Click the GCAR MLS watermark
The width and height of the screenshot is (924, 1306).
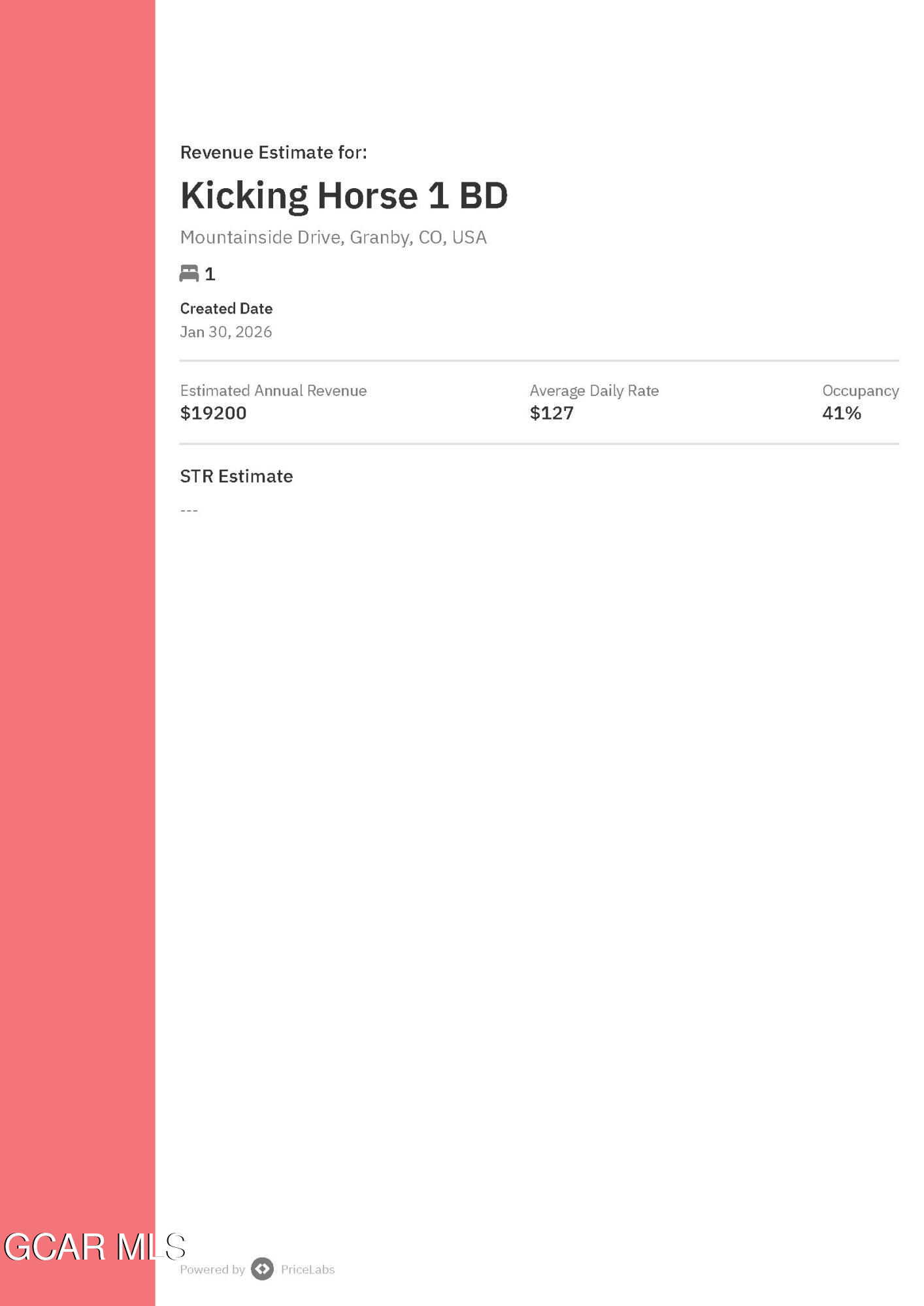[x=95, y=1247]
